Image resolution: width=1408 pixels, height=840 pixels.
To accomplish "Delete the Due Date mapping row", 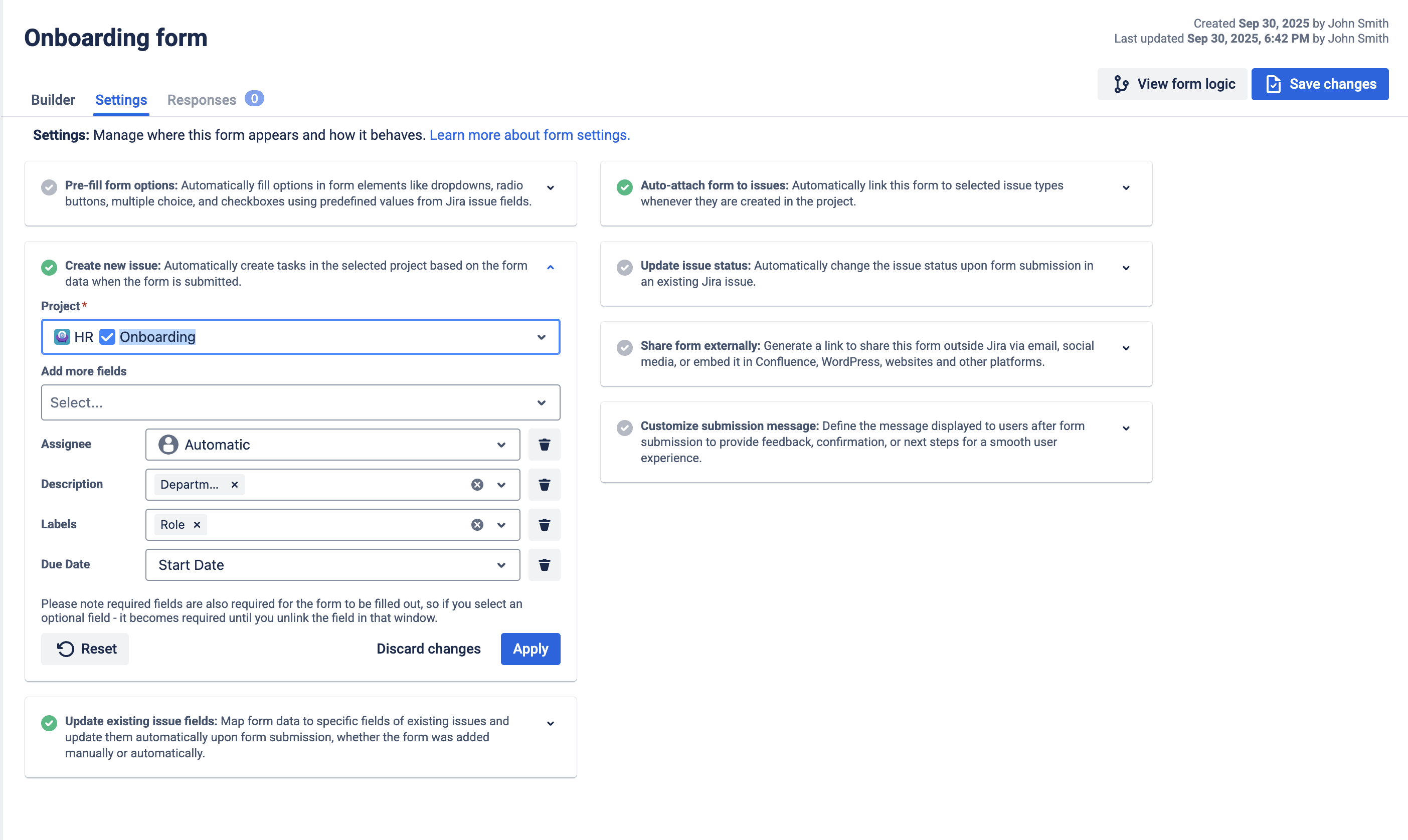I will click(544, 565).
